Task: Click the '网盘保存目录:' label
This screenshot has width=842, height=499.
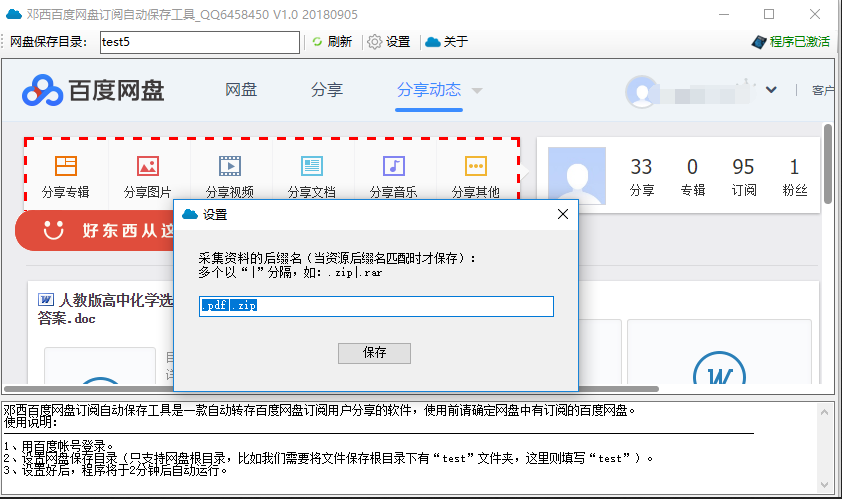Action: (x=48, y=42)
